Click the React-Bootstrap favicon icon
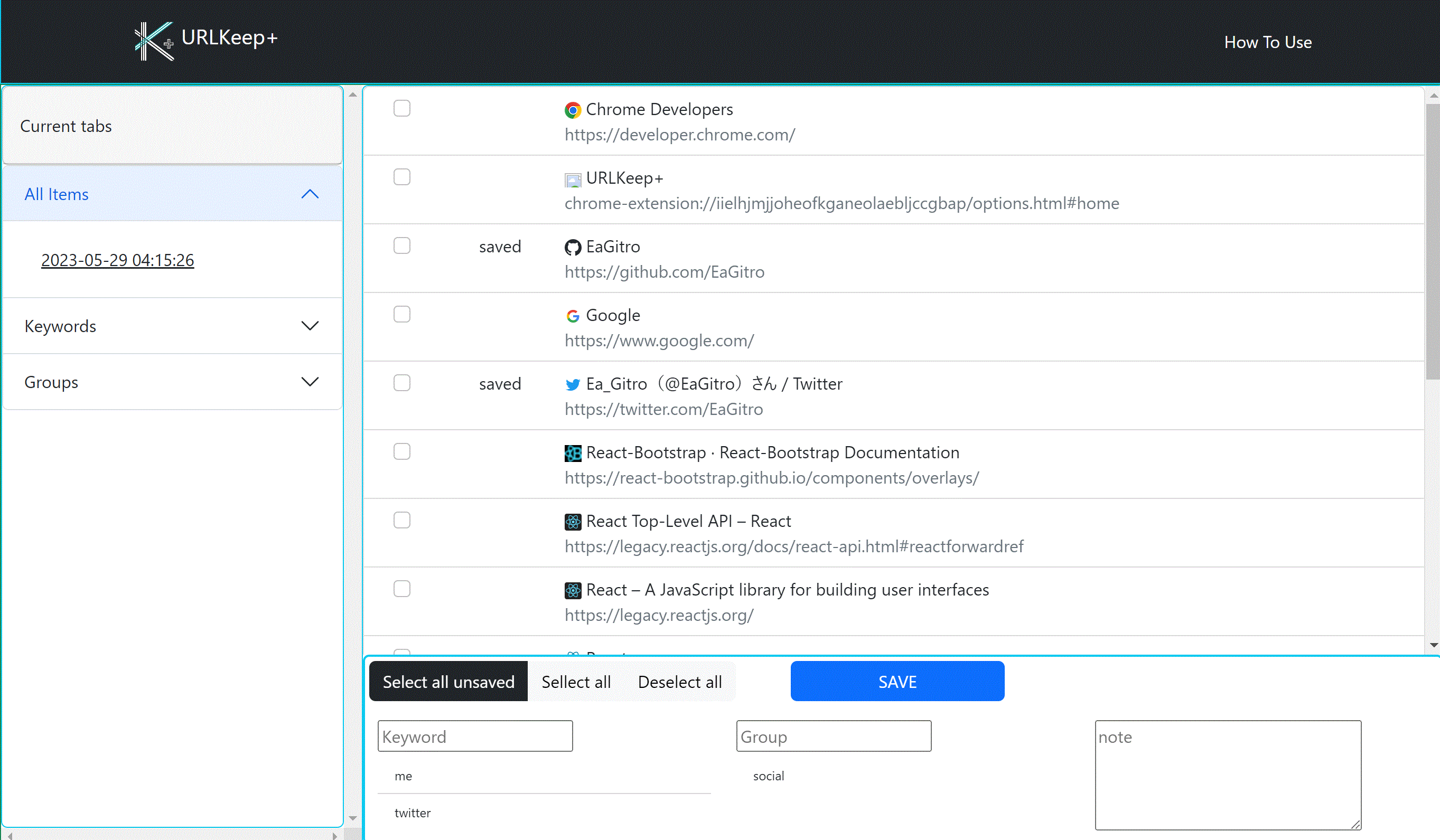The width and height of the screenshot is (1440, 840). 573,454
